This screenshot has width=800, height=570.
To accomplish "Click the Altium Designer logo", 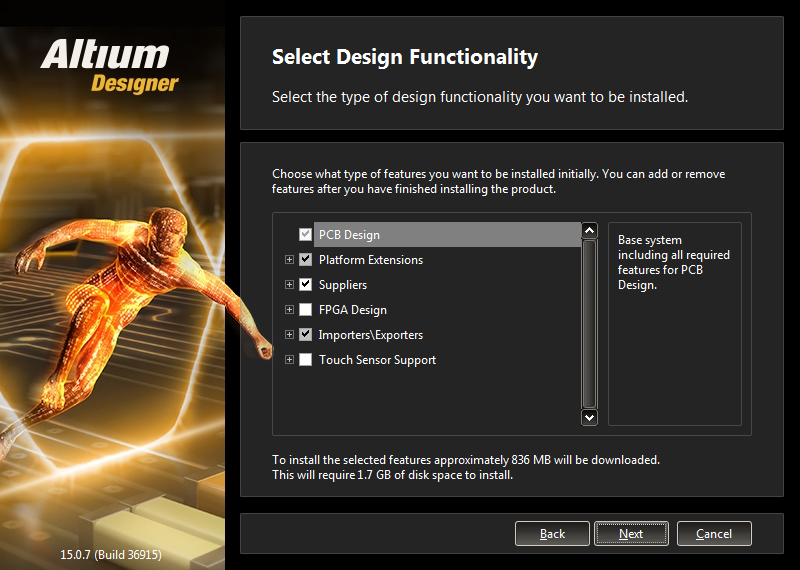I will tap(110, 67).
